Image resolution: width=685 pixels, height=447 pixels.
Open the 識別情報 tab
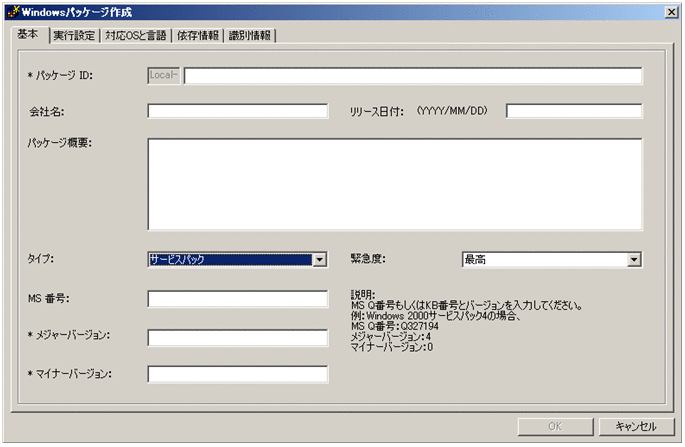(249, 36)
